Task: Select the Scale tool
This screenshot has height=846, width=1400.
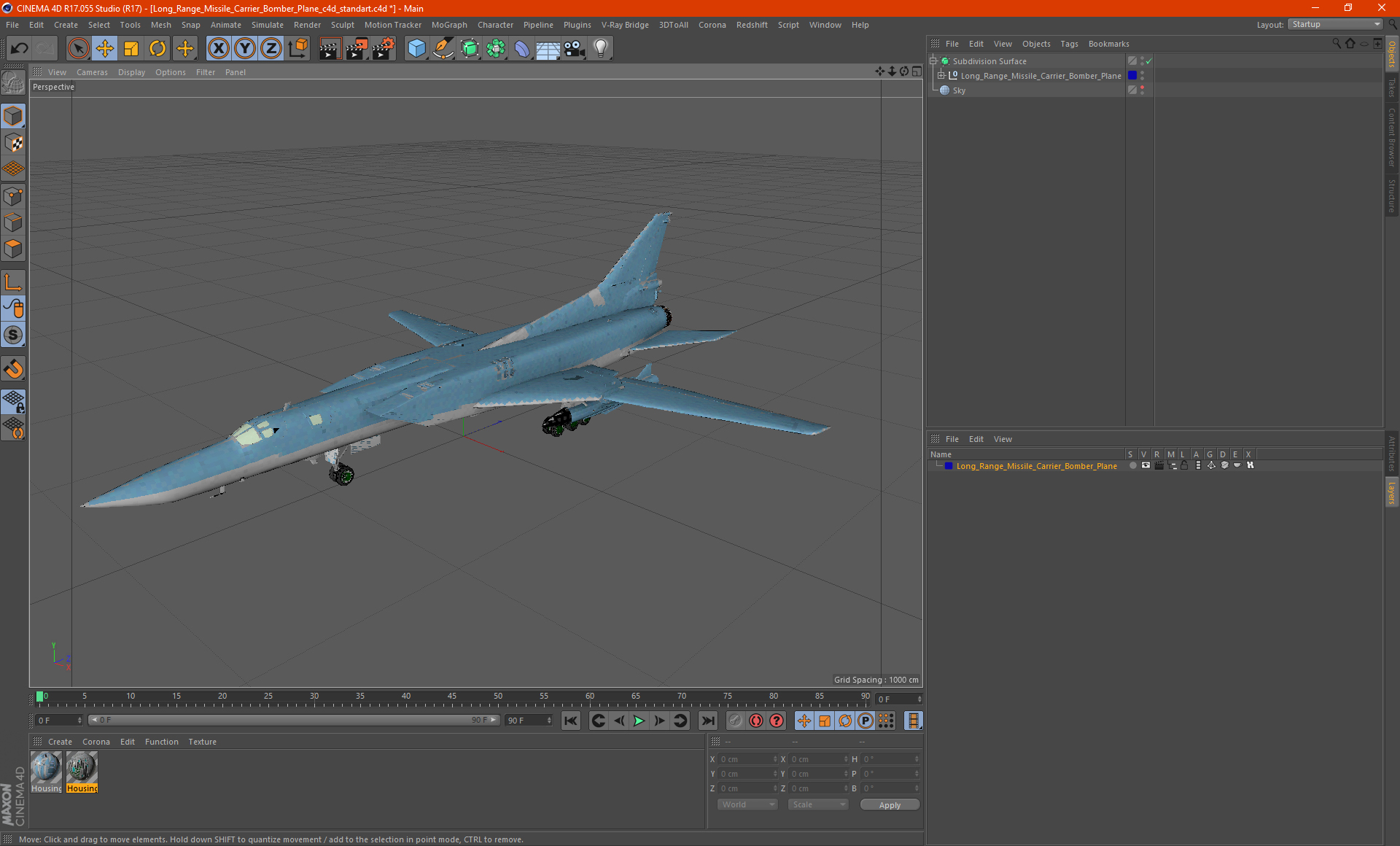Action: click(x=131, y=49)
